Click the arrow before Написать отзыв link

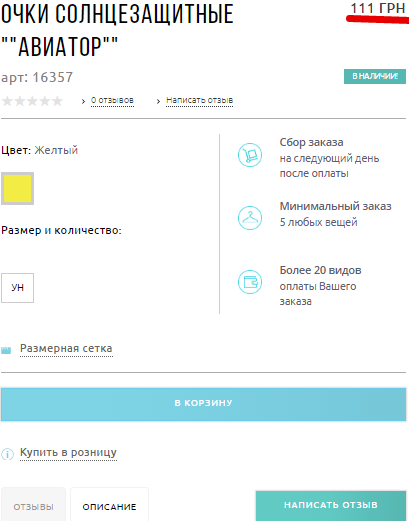click(x=158, y=101)
